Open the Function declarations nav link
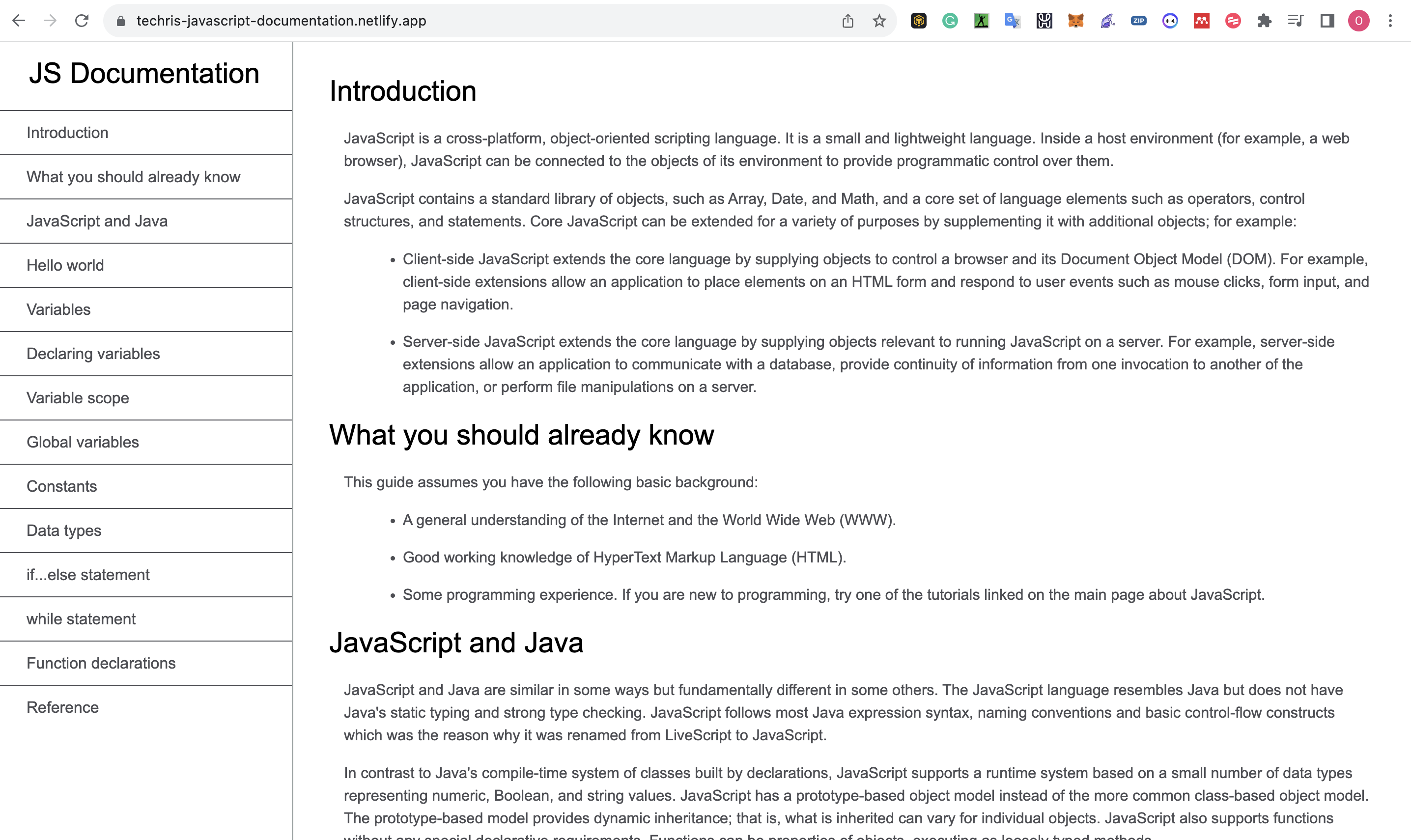Screen dimensions: 1411x840 [101, 663]
